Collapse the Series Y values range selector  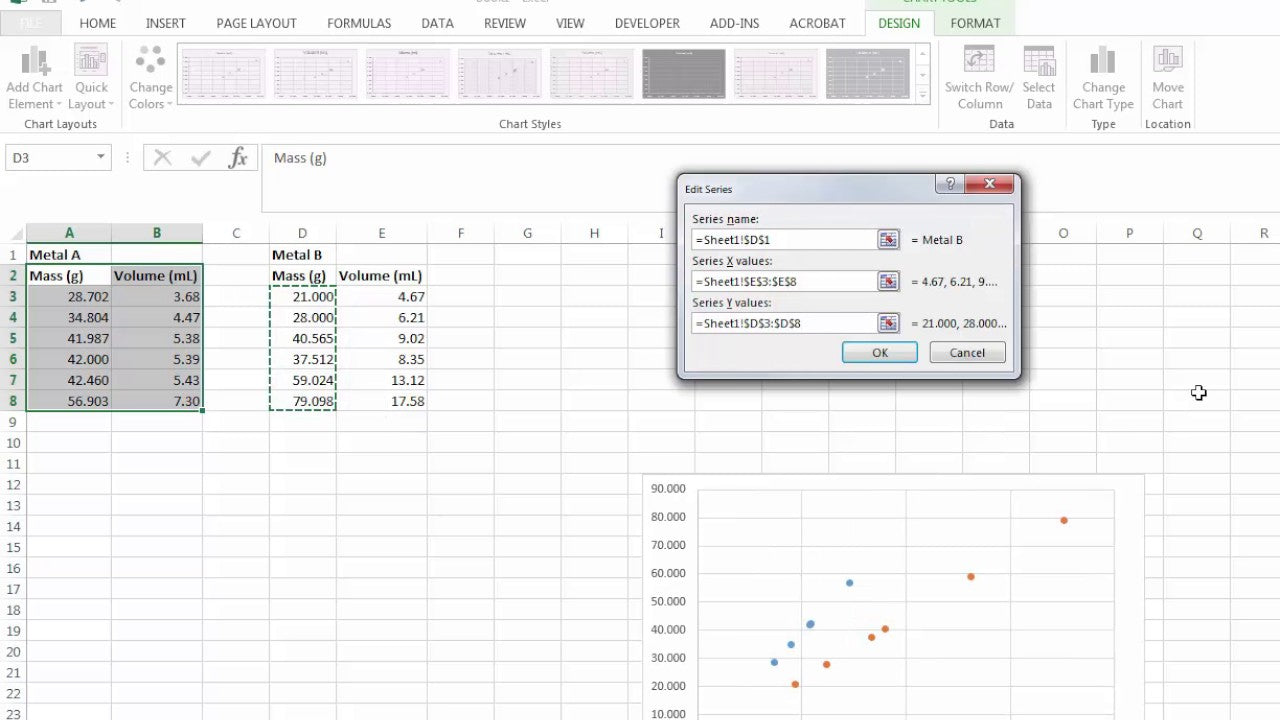887,323
